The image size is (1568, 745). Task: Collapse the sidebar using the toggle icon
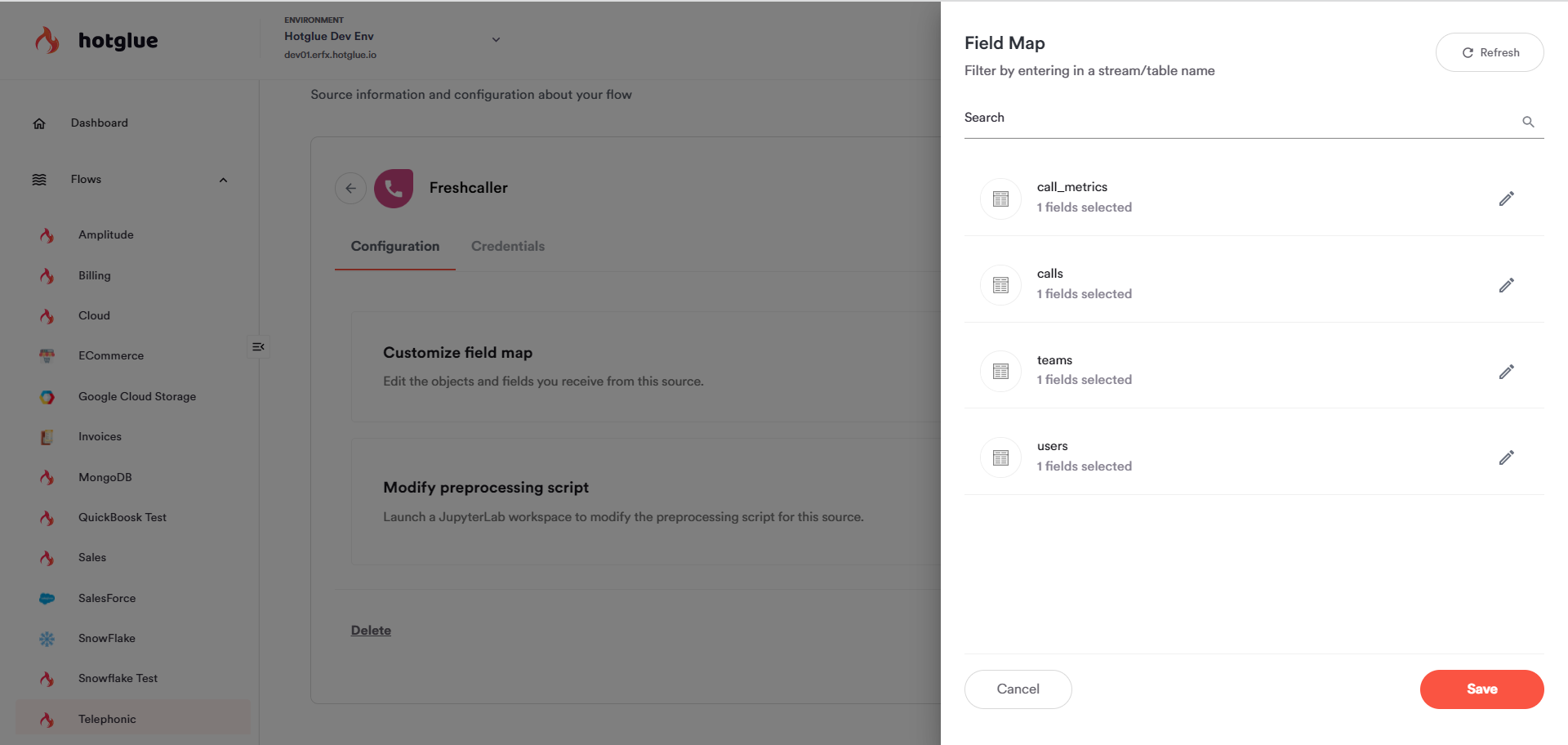[x=258, y=346]
